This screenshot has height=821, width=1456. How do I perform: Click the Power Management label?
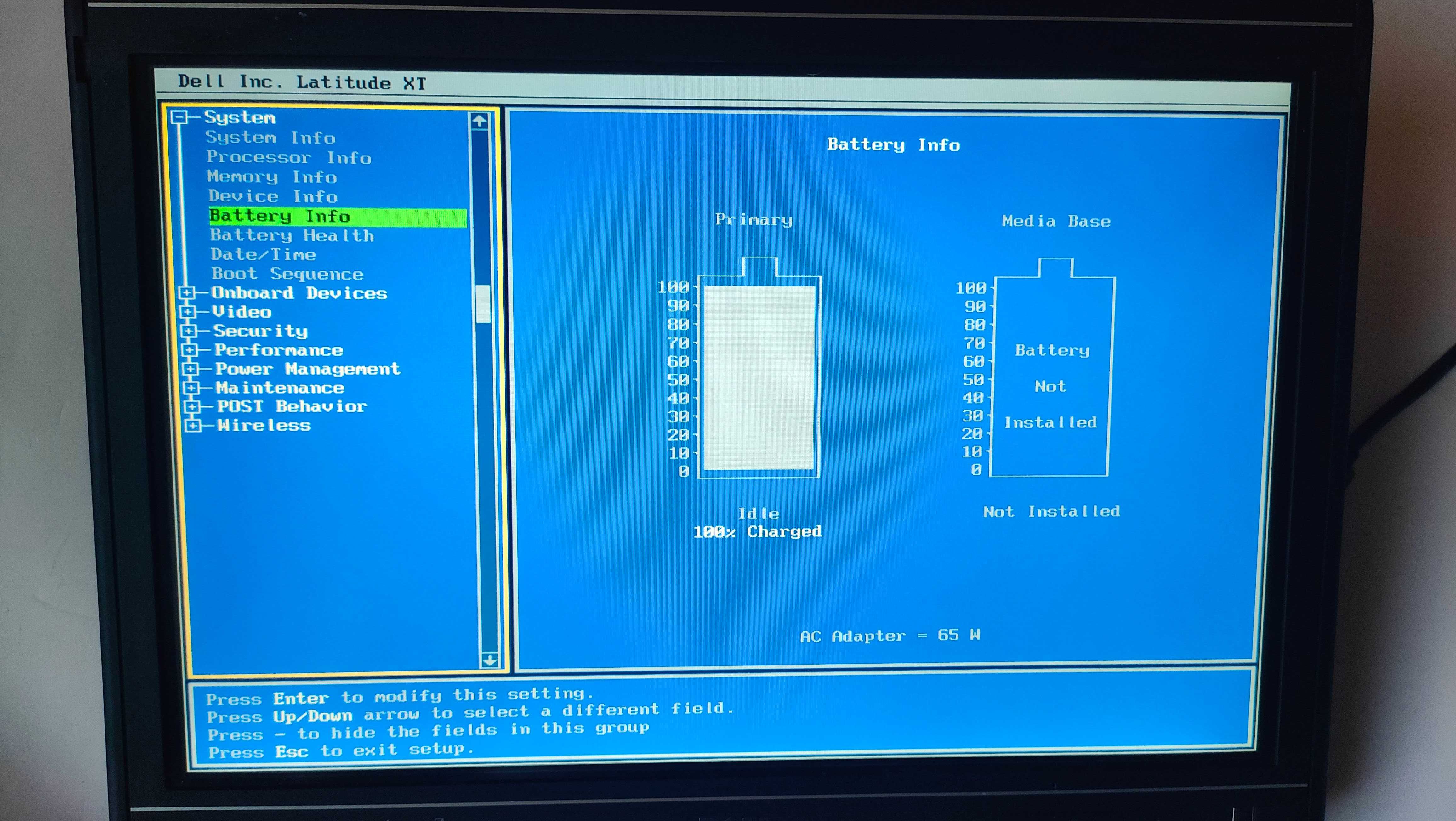tap(308, 369)
